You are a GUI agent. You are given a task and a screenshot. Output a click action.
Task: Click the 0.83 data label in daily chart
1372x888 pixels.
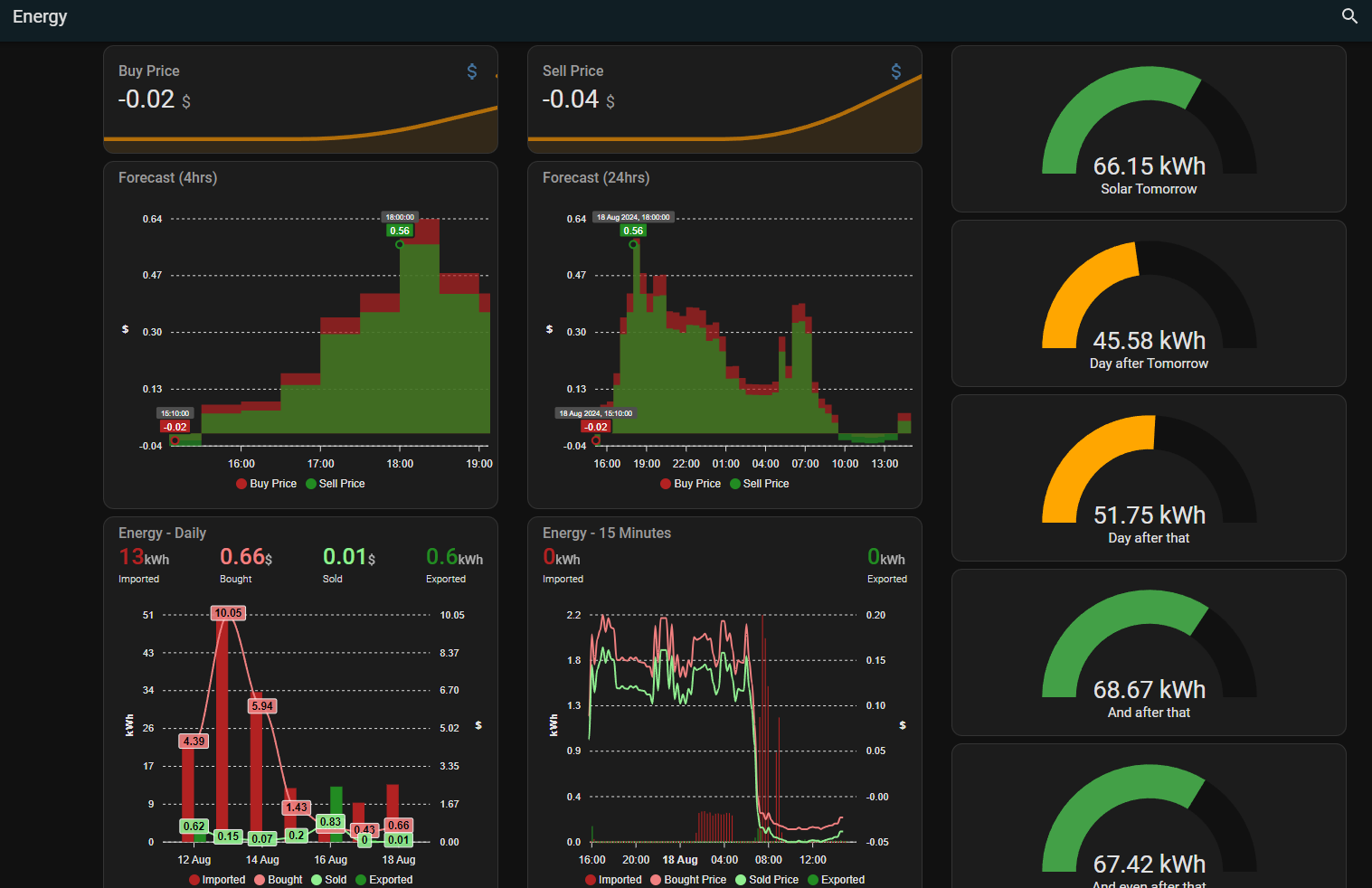tap(330, 822)
